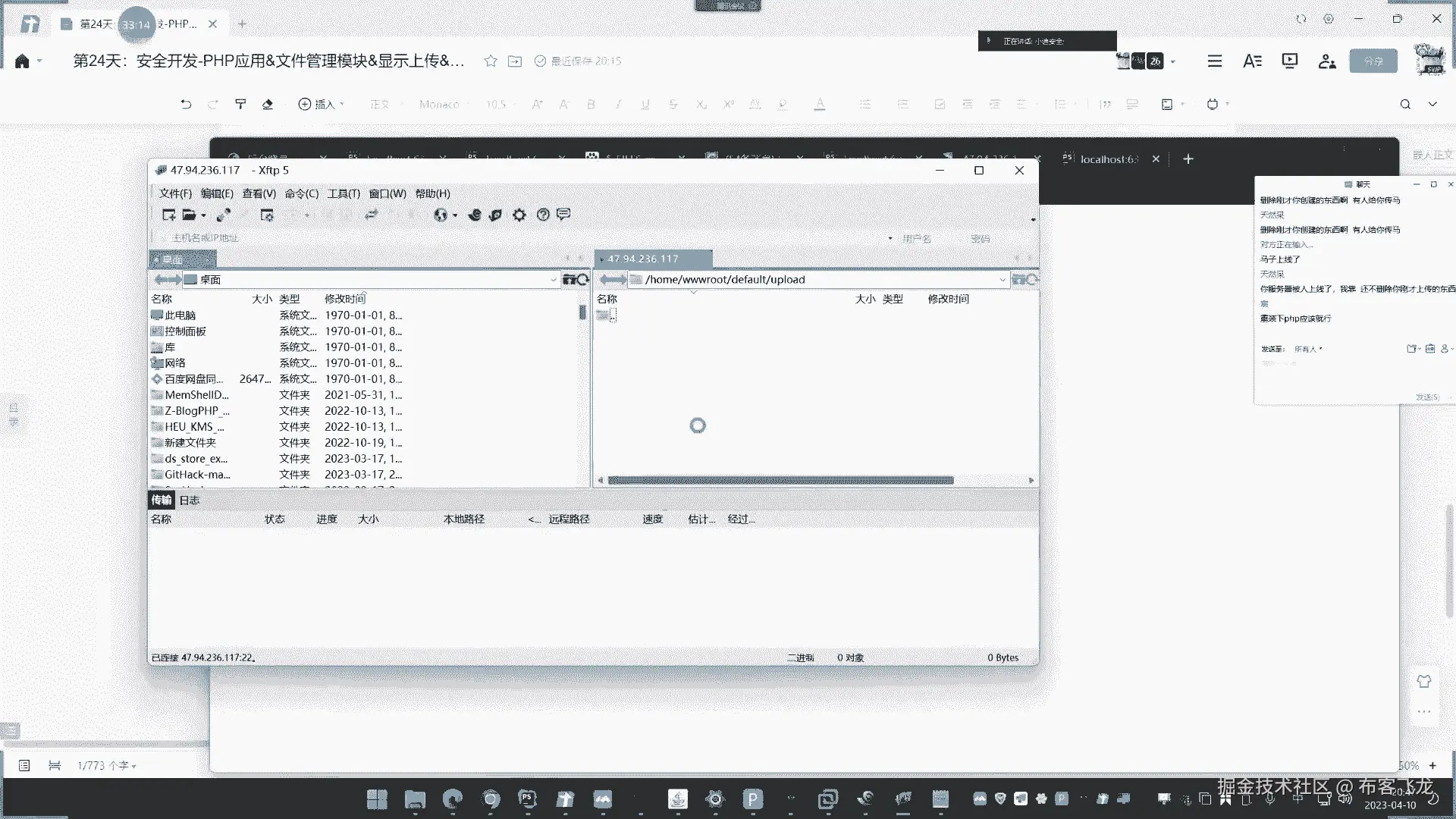Refresh the local desktop pane
Image resolution: width=1456 pixels, height=819 pixels.
point(583,280)
